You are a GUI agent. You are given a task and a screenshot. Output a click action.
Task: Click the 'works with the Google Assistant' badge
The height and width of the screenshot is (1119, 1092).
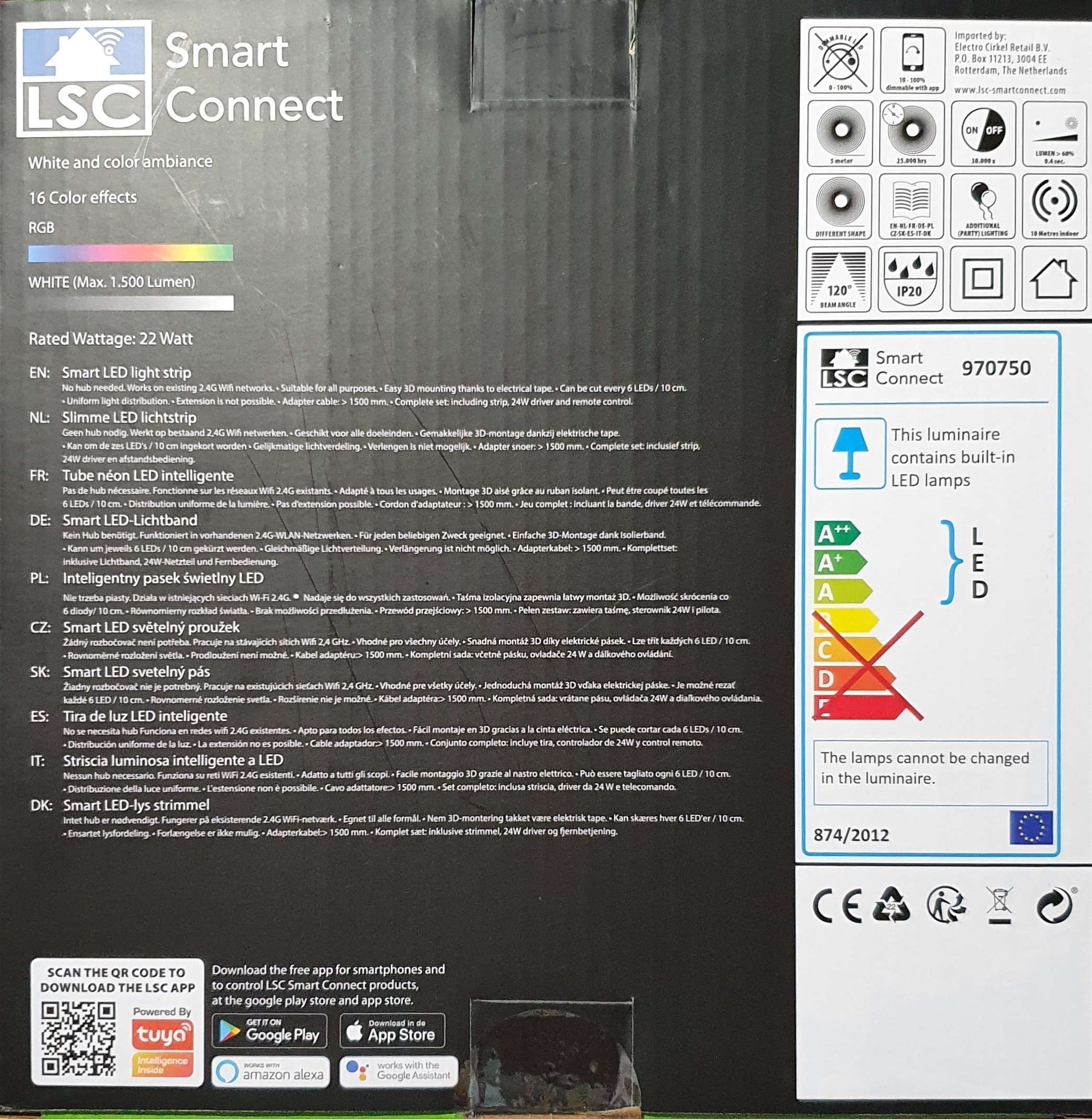399,1071
